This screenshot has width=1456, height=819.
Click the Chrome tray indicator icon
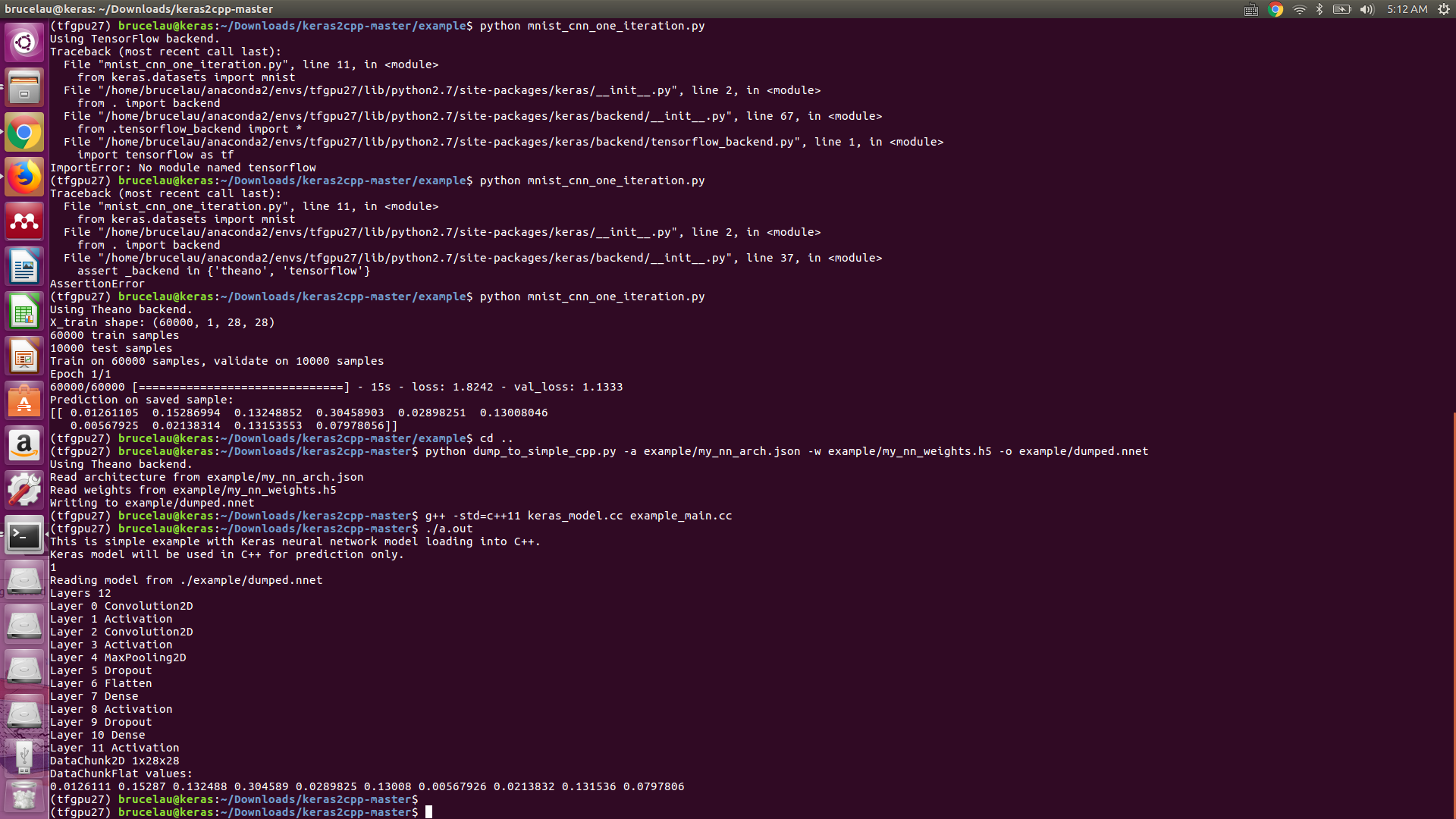(1276, 9)
